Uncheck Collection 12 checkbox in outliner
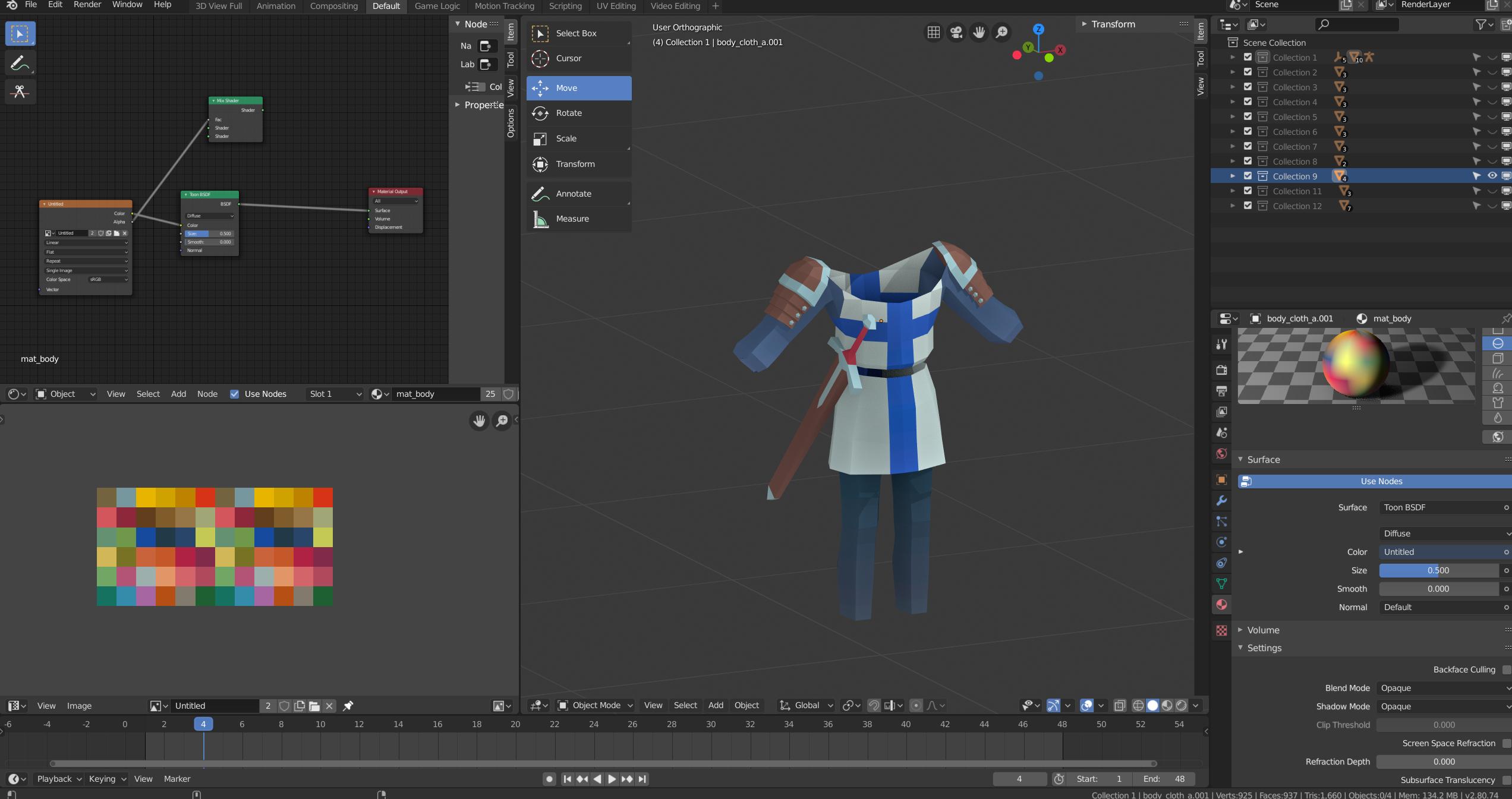 pos(1248,206)
